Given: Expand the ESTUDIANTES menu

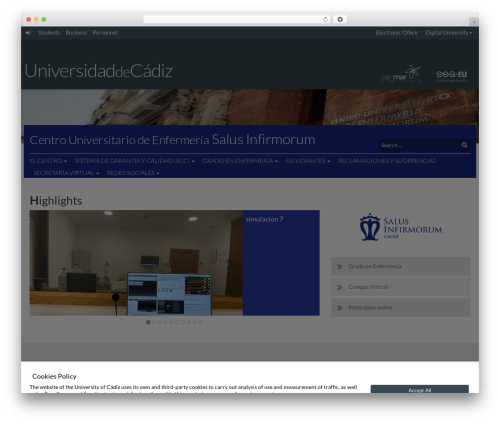Looking at the screenshot, I should tap(308, 161).
